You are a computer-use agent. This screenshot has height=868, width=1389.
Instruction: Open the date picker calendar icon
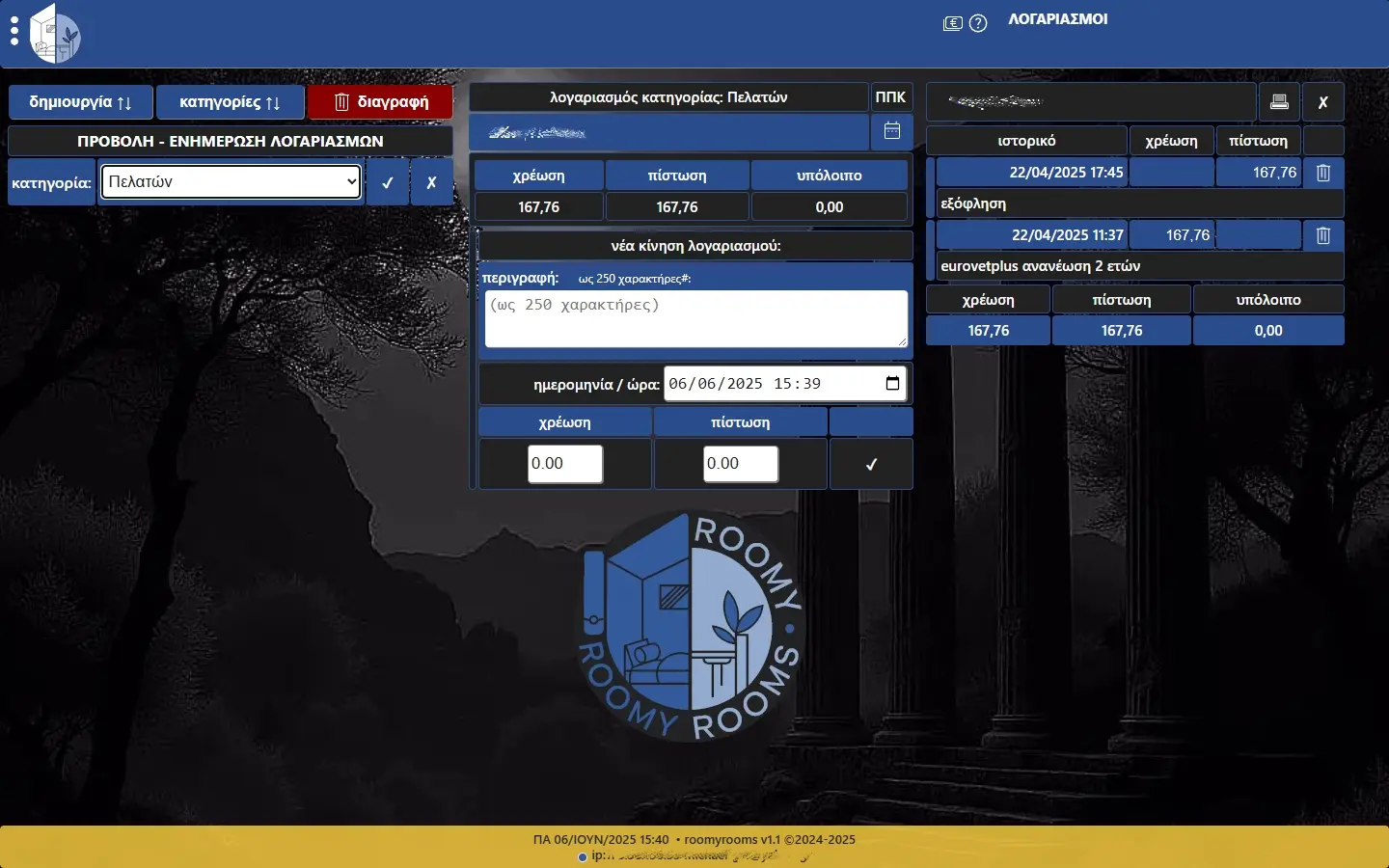(893, 384)
